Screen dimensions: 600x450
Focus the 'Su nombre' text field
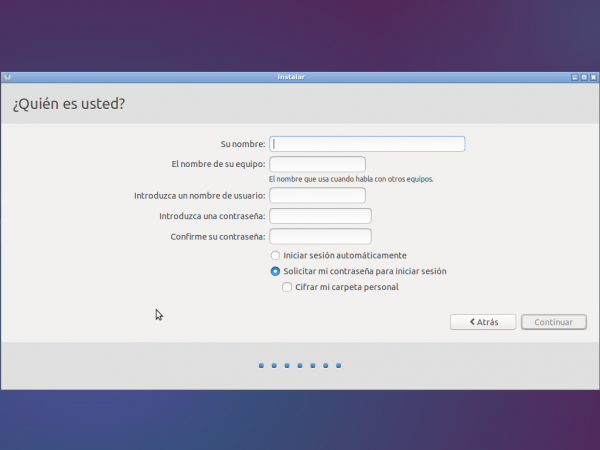coord(367,143)
